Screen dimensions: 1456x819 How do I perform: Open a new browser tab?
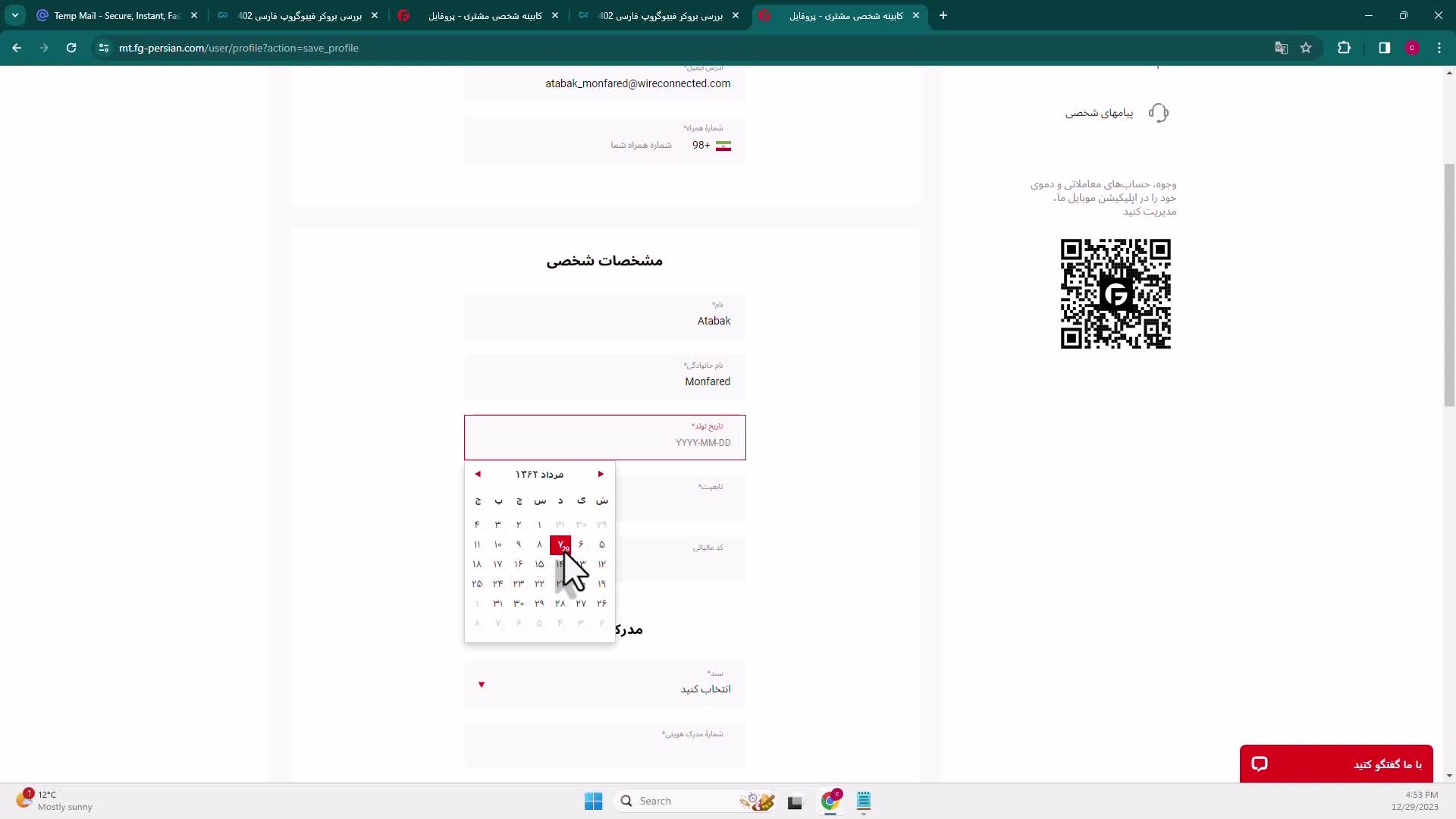(x=943, y=15)
